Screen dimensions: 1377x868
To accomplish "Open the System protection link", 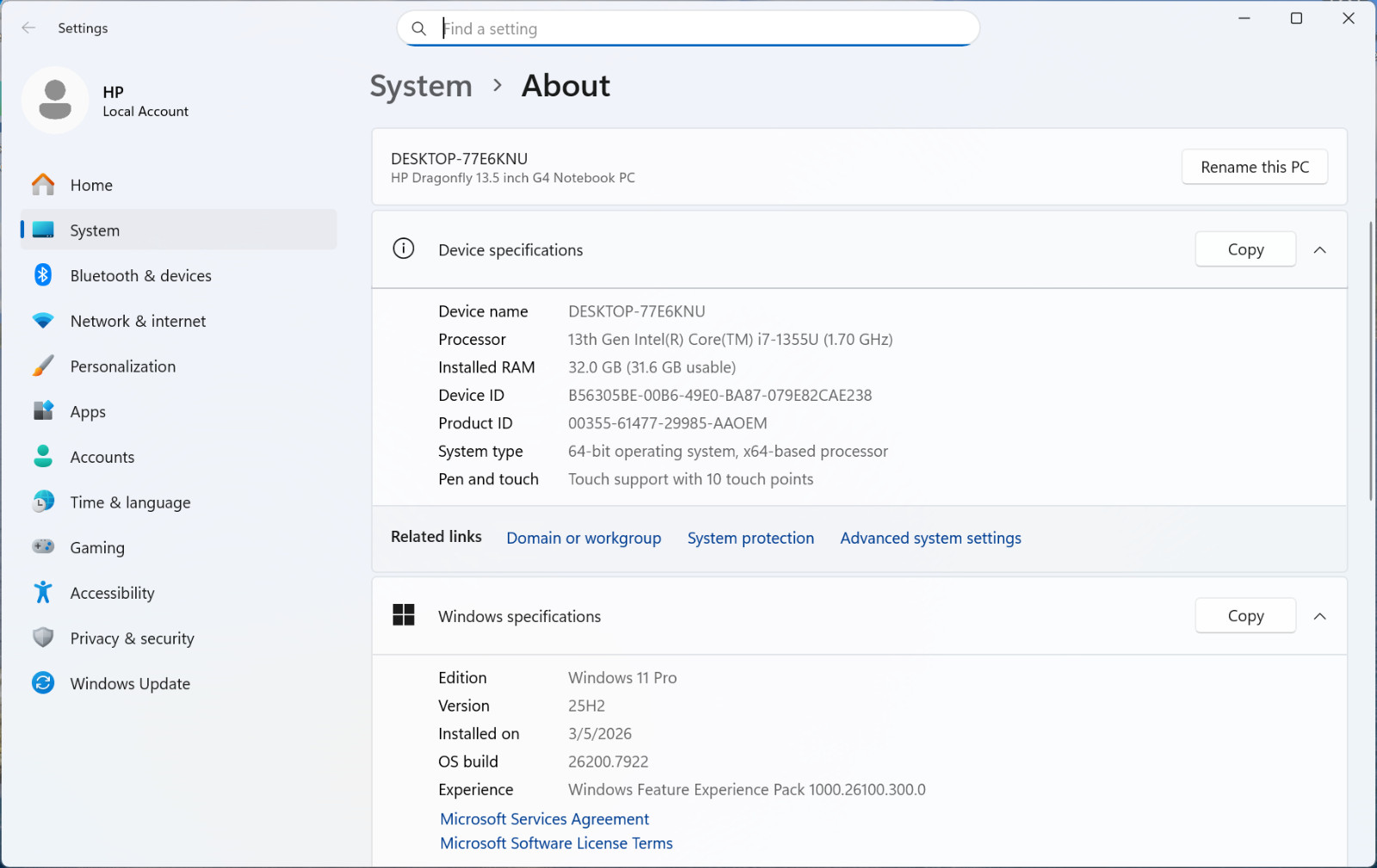I will [750, 538].
